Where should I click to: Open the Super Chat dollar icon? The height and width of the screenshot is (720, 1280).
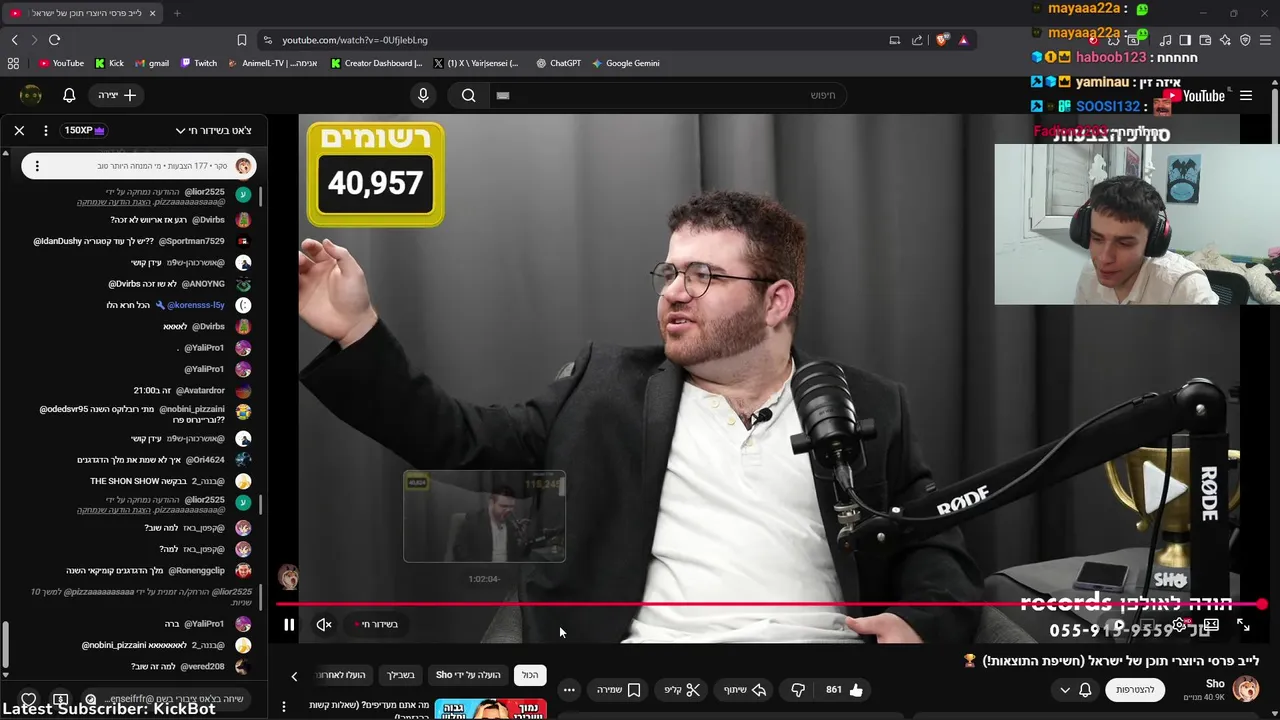[60, 700]
